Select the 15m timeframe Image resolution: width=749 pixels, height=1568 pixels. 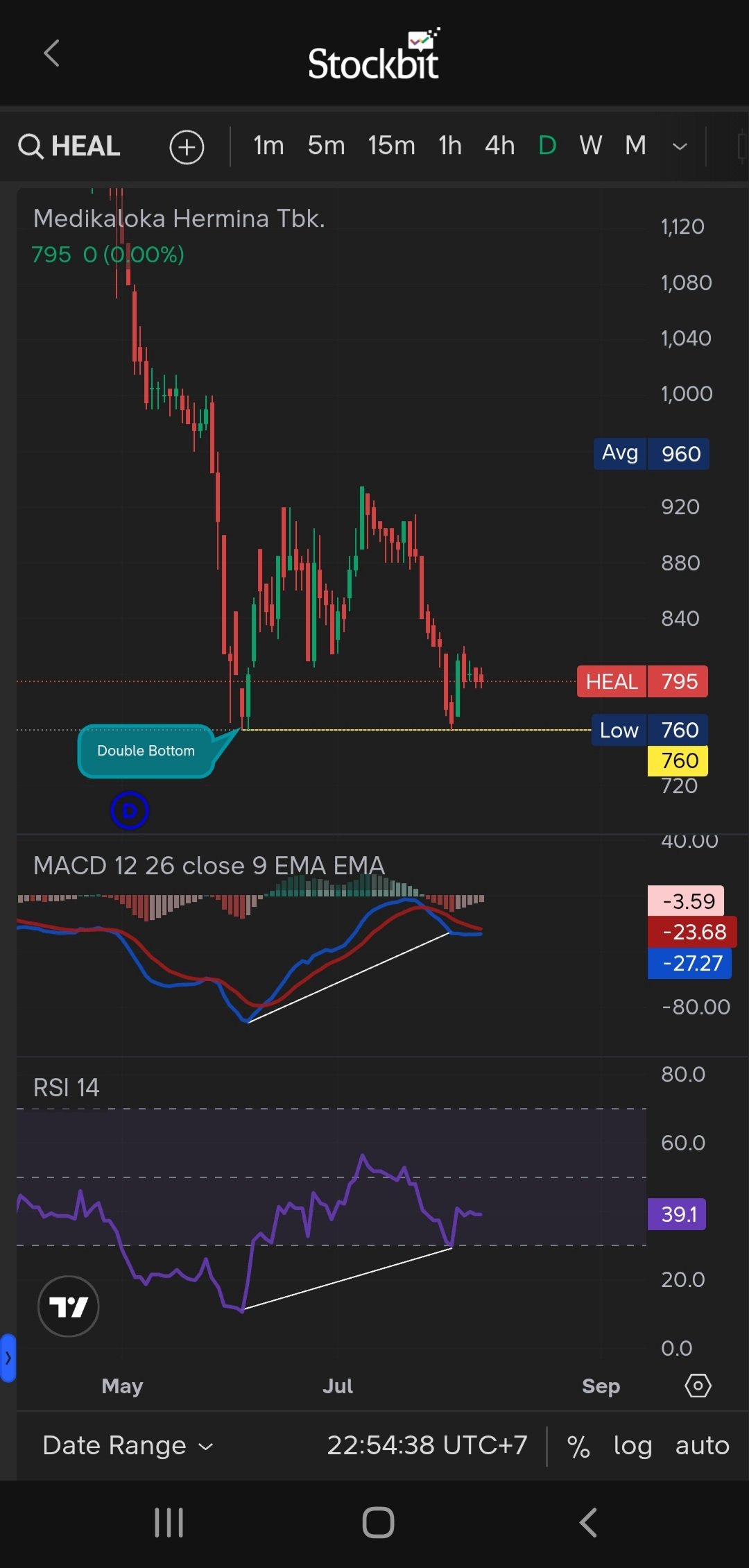391,146
